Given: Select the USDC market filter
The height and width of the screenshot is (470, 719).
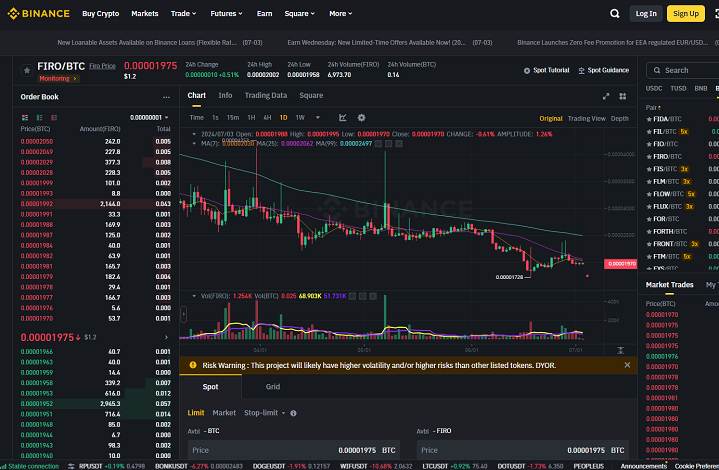Looking at the screenshot, I should click(654, 88).
